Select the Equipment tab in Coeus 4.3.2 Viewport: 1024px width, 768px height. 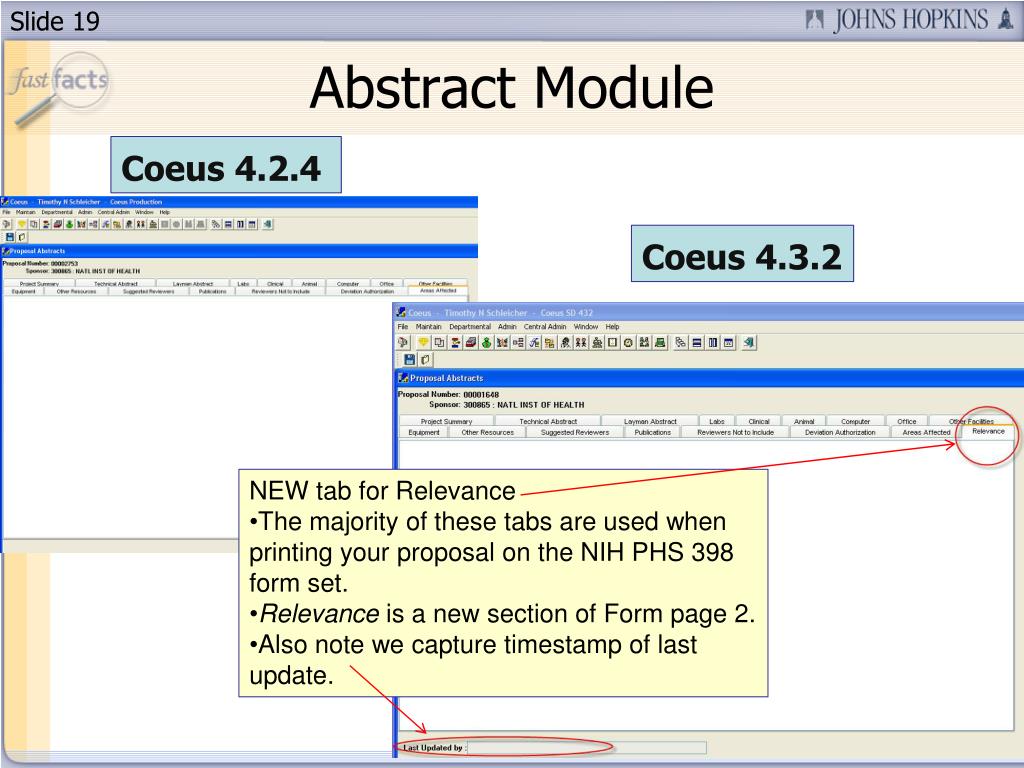point(424,432)
